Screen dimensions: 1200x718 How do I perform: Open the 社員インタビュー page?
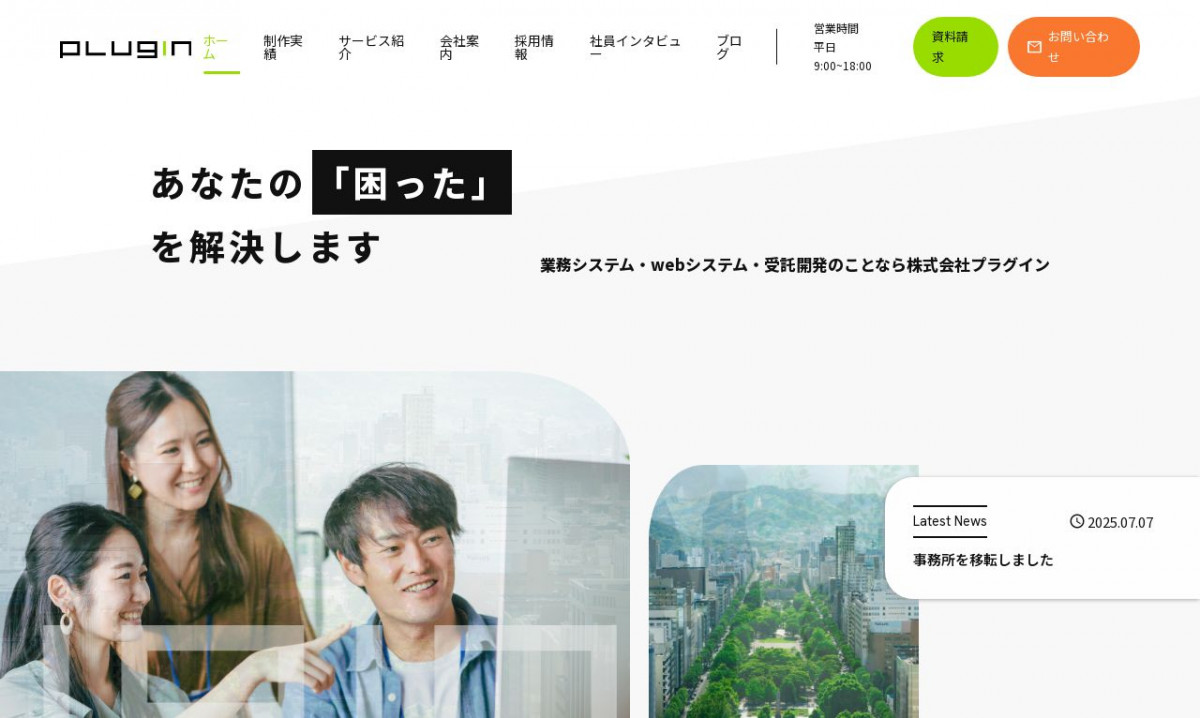point(634,47)
